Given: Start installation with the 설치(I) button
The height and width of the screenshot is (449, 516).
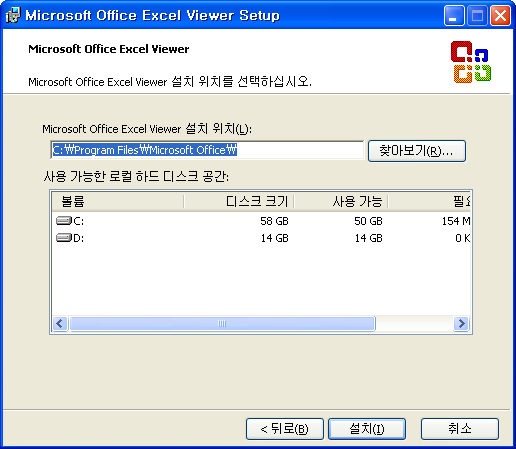Looking at the screenshot, I should [x=367, y=429].
